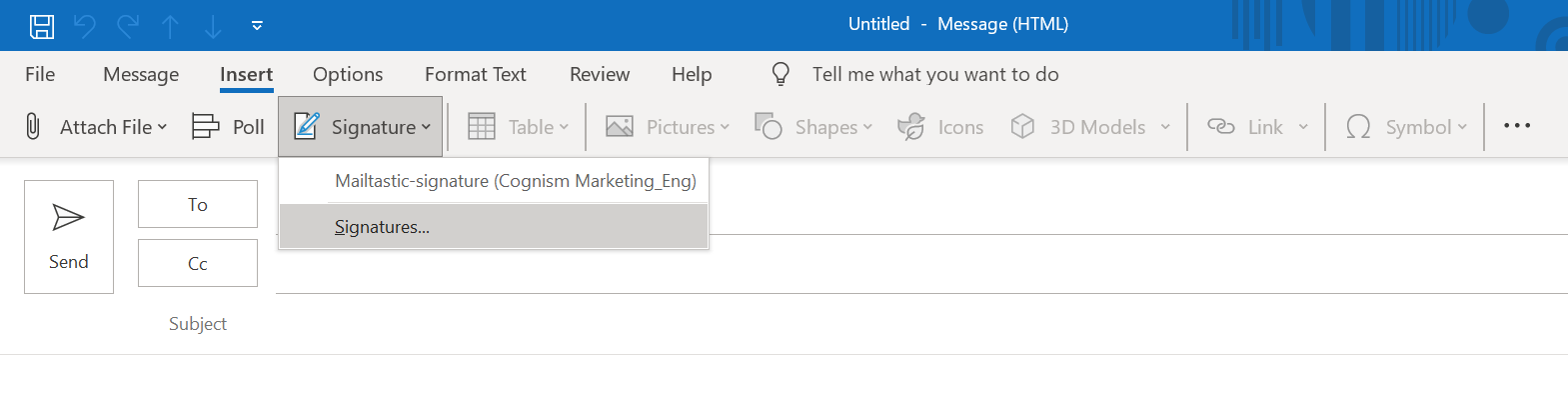1568x401 pixels.
Task: Open the Symbol dropdown
Action: tap(1406, 127)
